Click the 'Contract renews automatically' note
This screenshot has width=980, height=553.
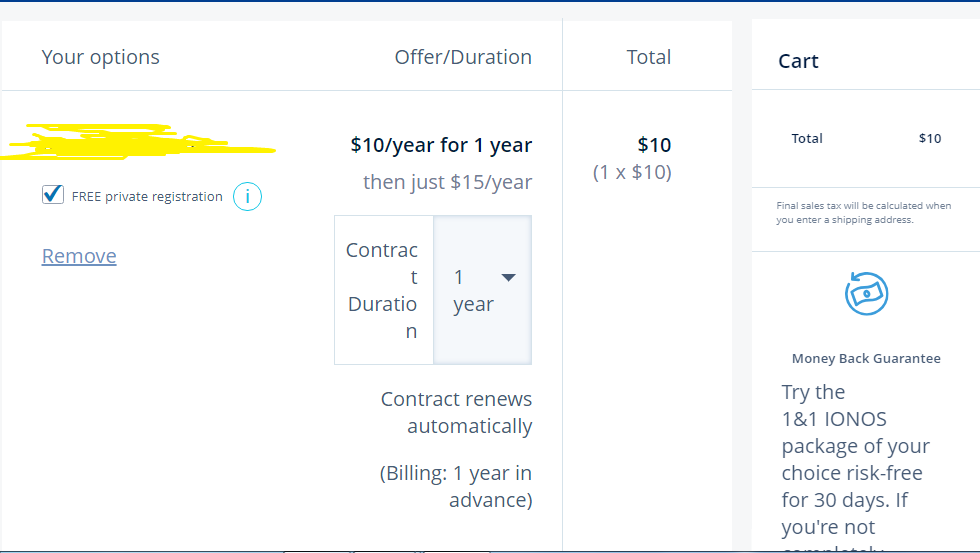click(456, 412)
